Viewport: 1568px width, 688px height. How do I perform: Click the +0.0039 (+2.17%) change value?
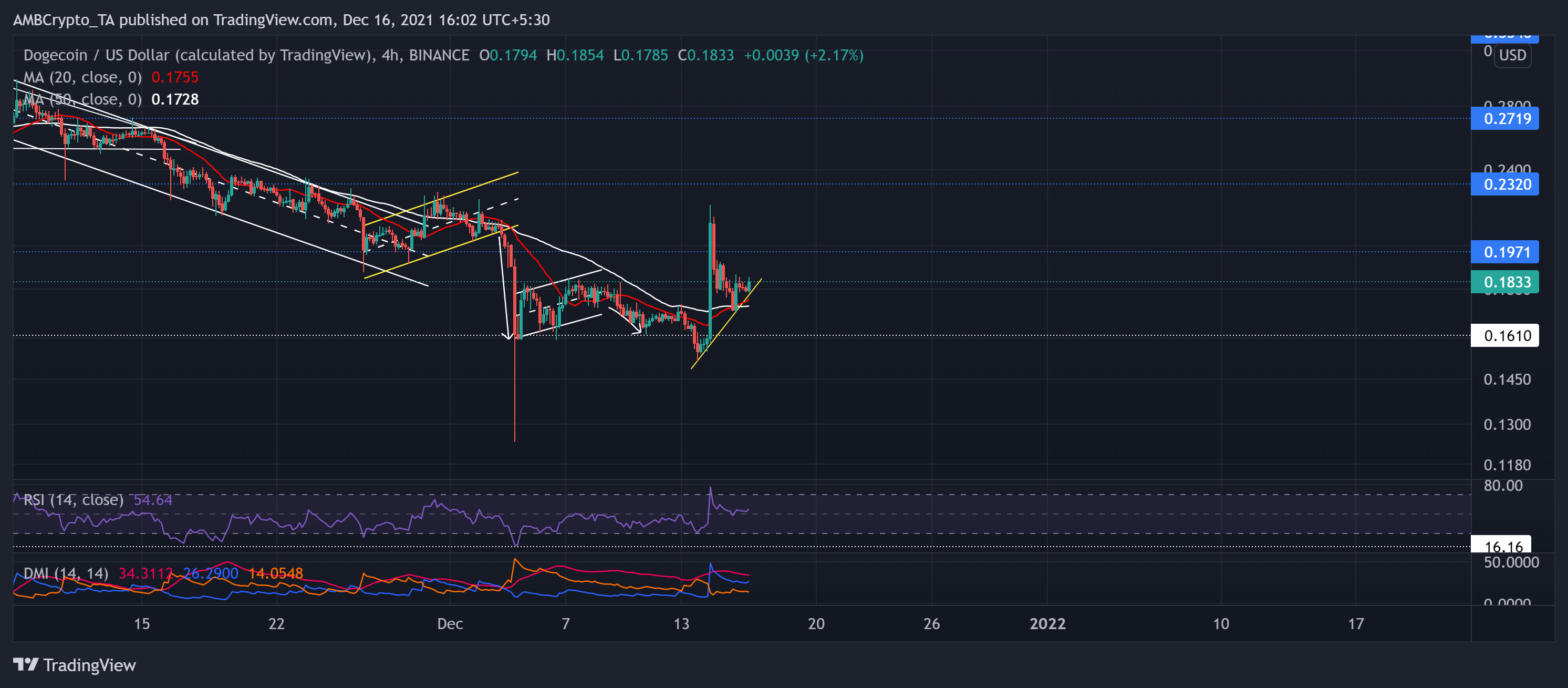tap(804, 55)
